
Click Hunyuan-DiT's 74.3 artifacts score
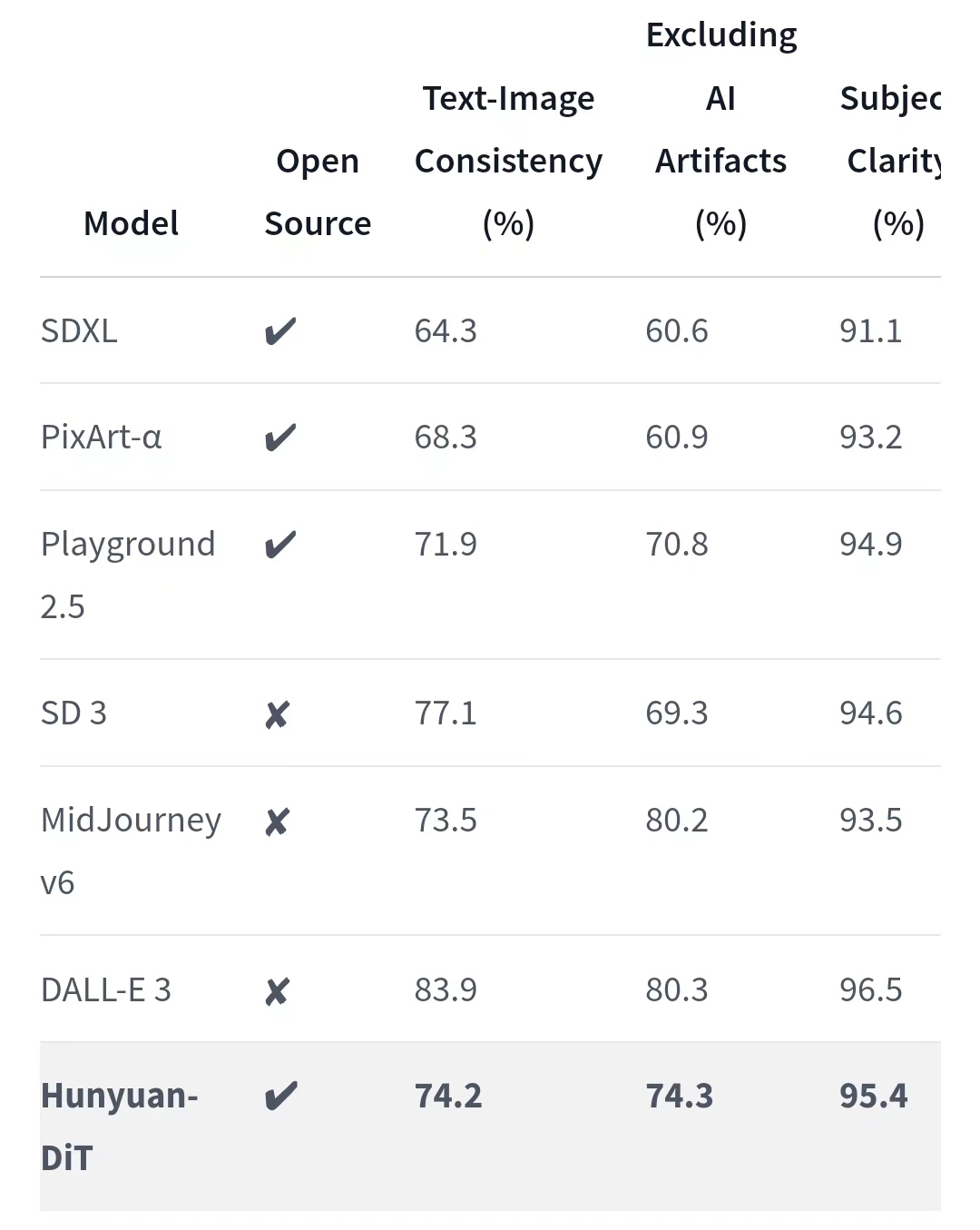click(x=680, y=1097)
